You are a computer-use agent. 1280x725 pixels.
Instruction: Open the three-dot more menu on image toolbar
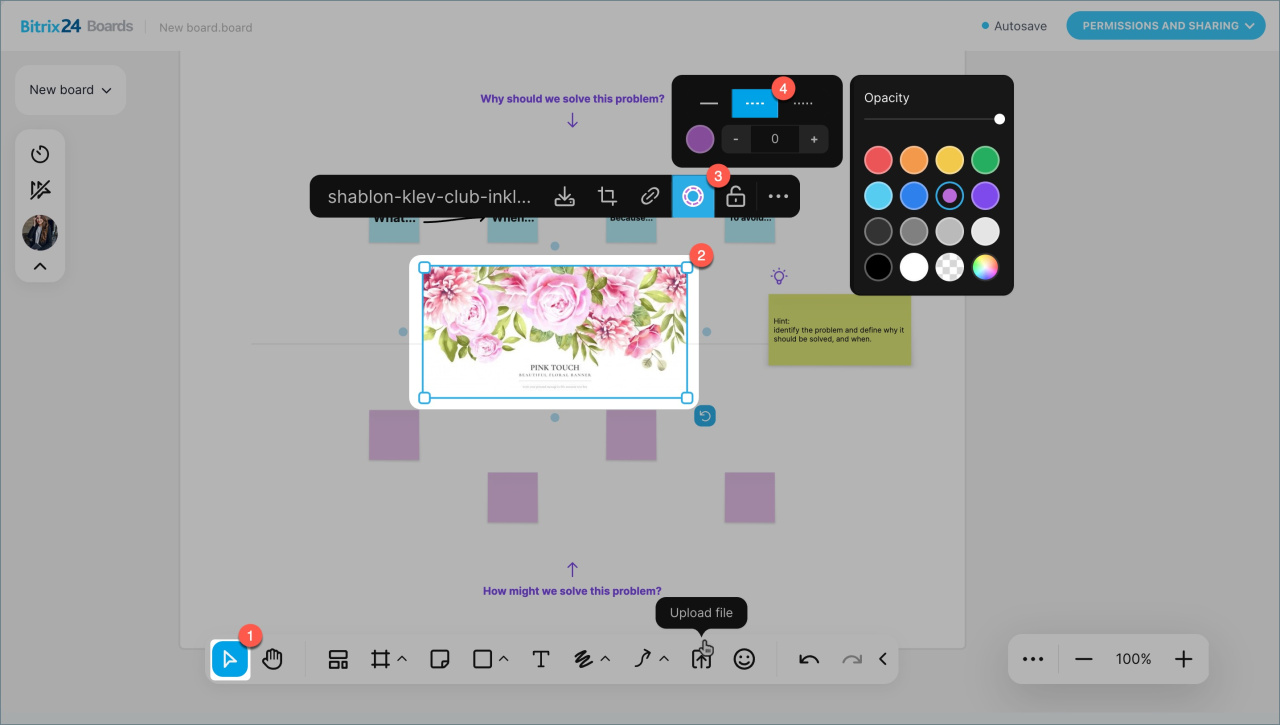pos(778,196)
